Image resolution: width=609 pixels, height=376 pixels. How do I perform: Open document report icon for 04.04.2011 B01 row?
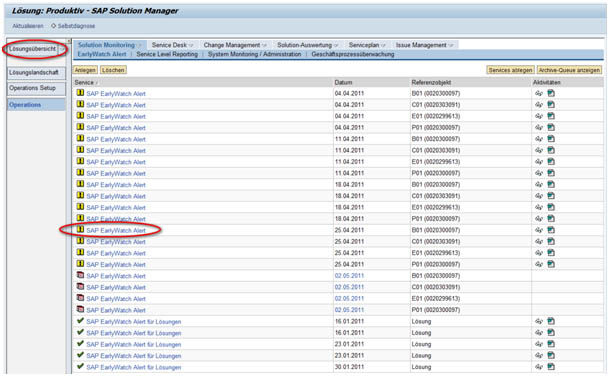click(x=551, y=93)
